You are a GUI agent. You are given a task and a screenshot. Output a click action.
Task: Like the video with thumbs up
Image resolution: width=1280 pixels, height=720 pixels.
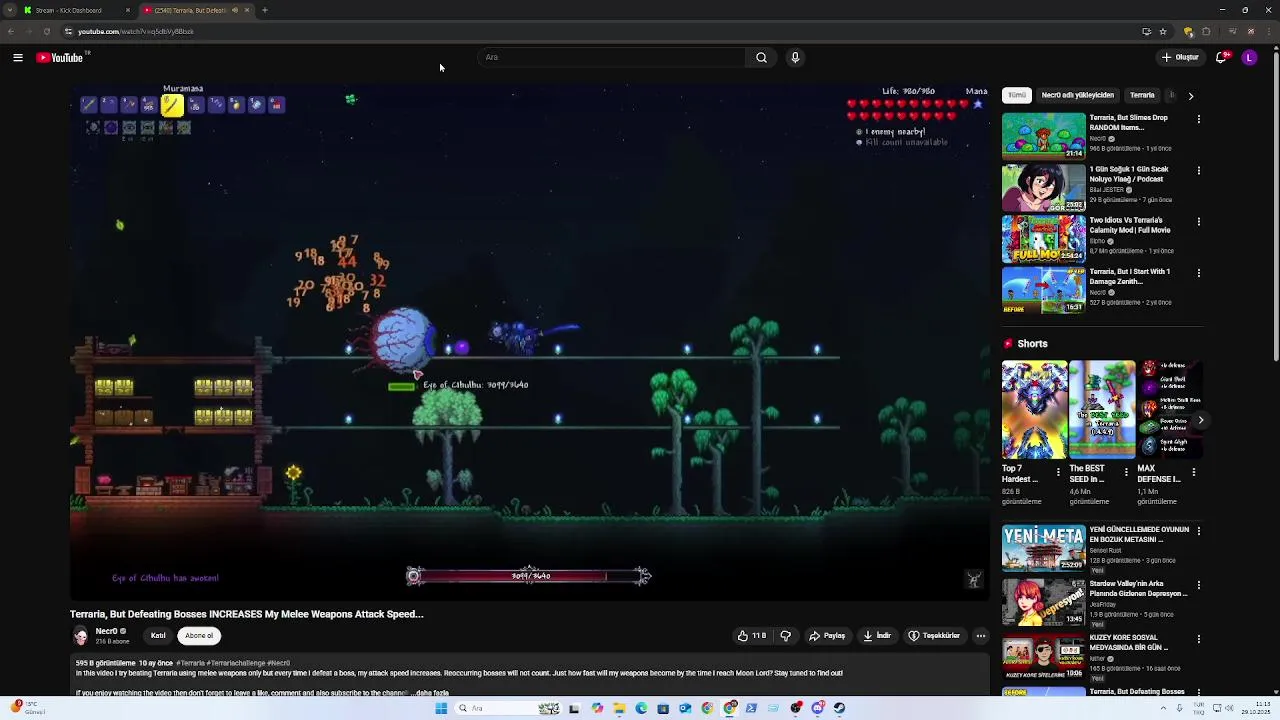tap(751, 636)
